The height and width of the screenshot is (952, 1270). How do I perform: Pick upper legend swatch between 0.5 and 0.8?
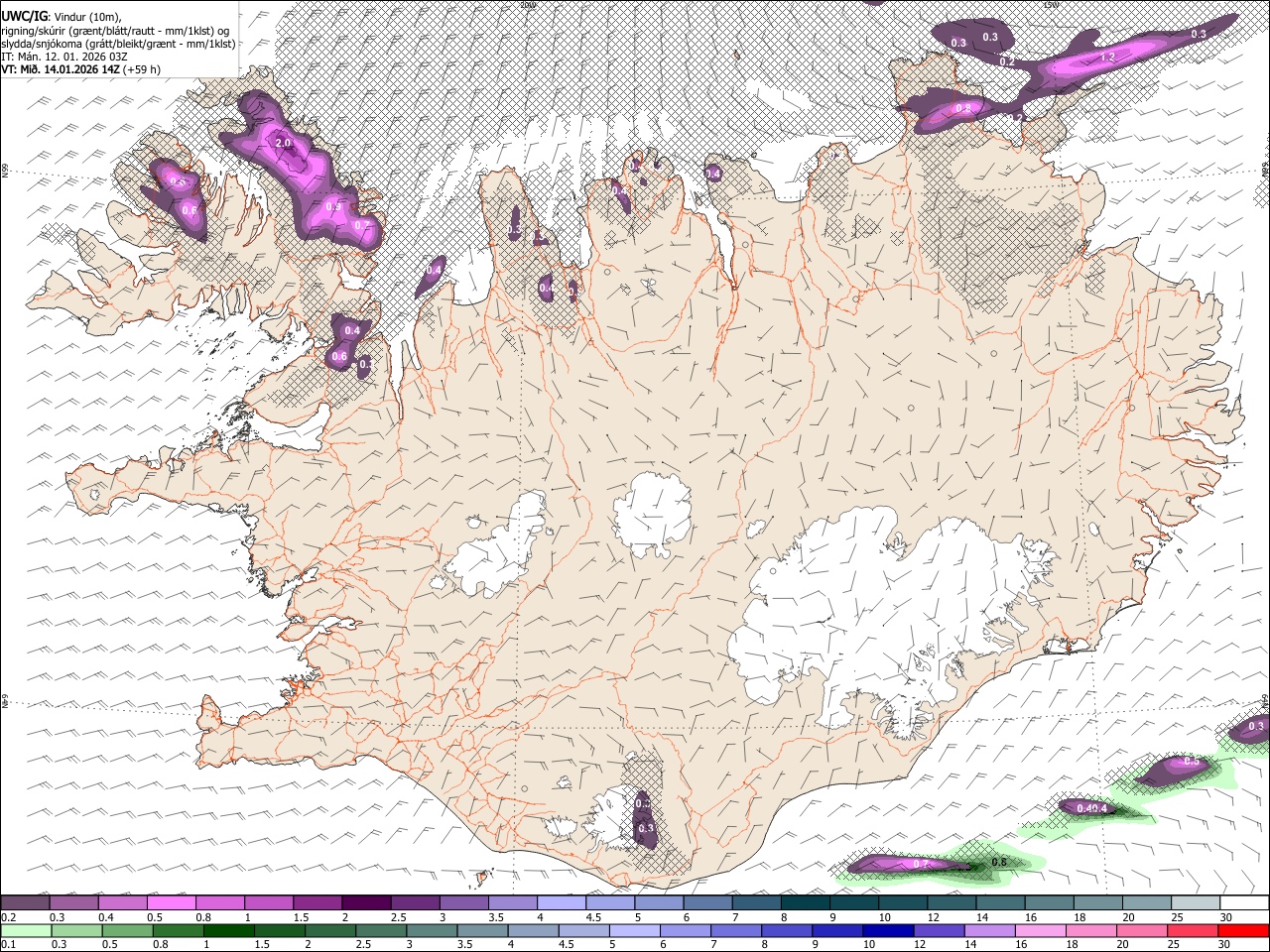(x=173, y=902)
